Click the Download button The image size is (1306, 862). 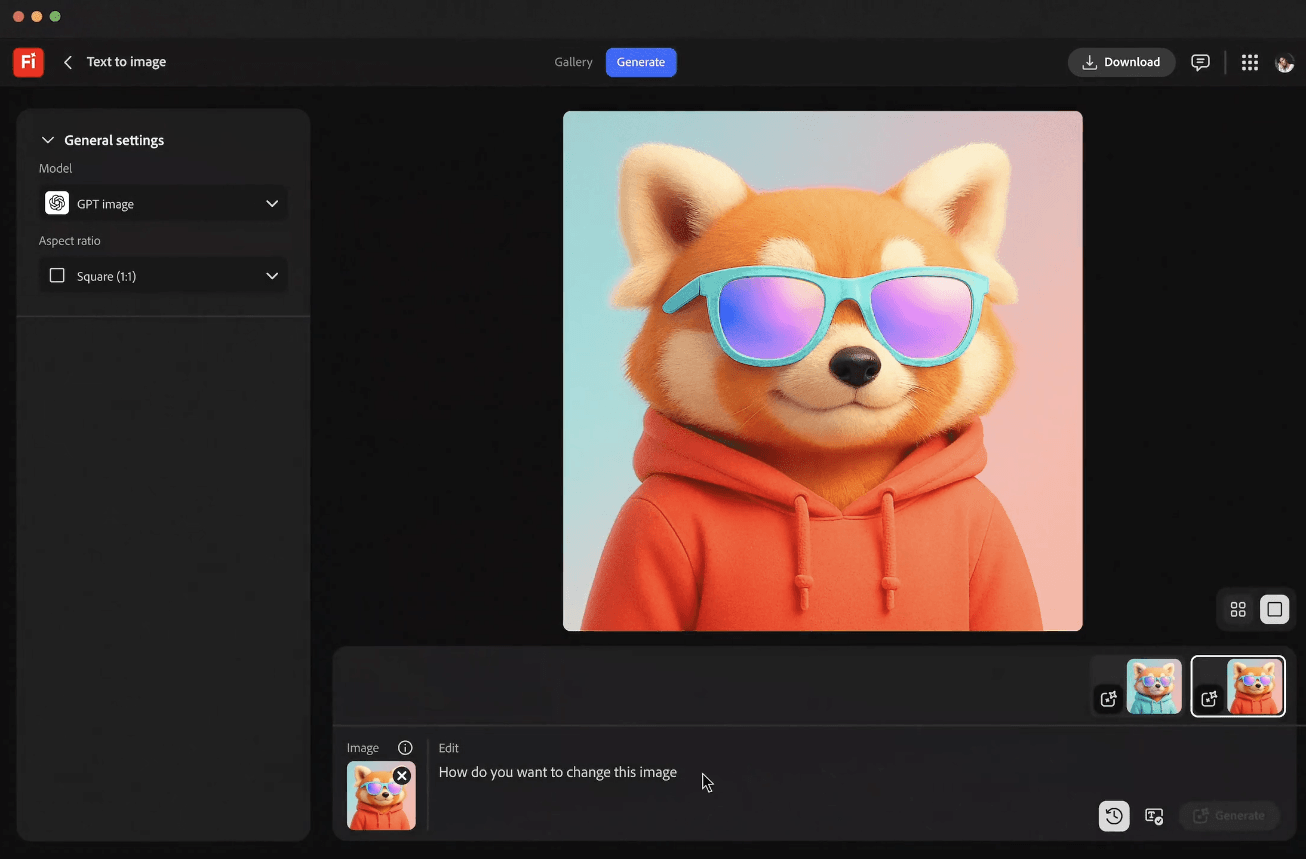[1121, 62]
